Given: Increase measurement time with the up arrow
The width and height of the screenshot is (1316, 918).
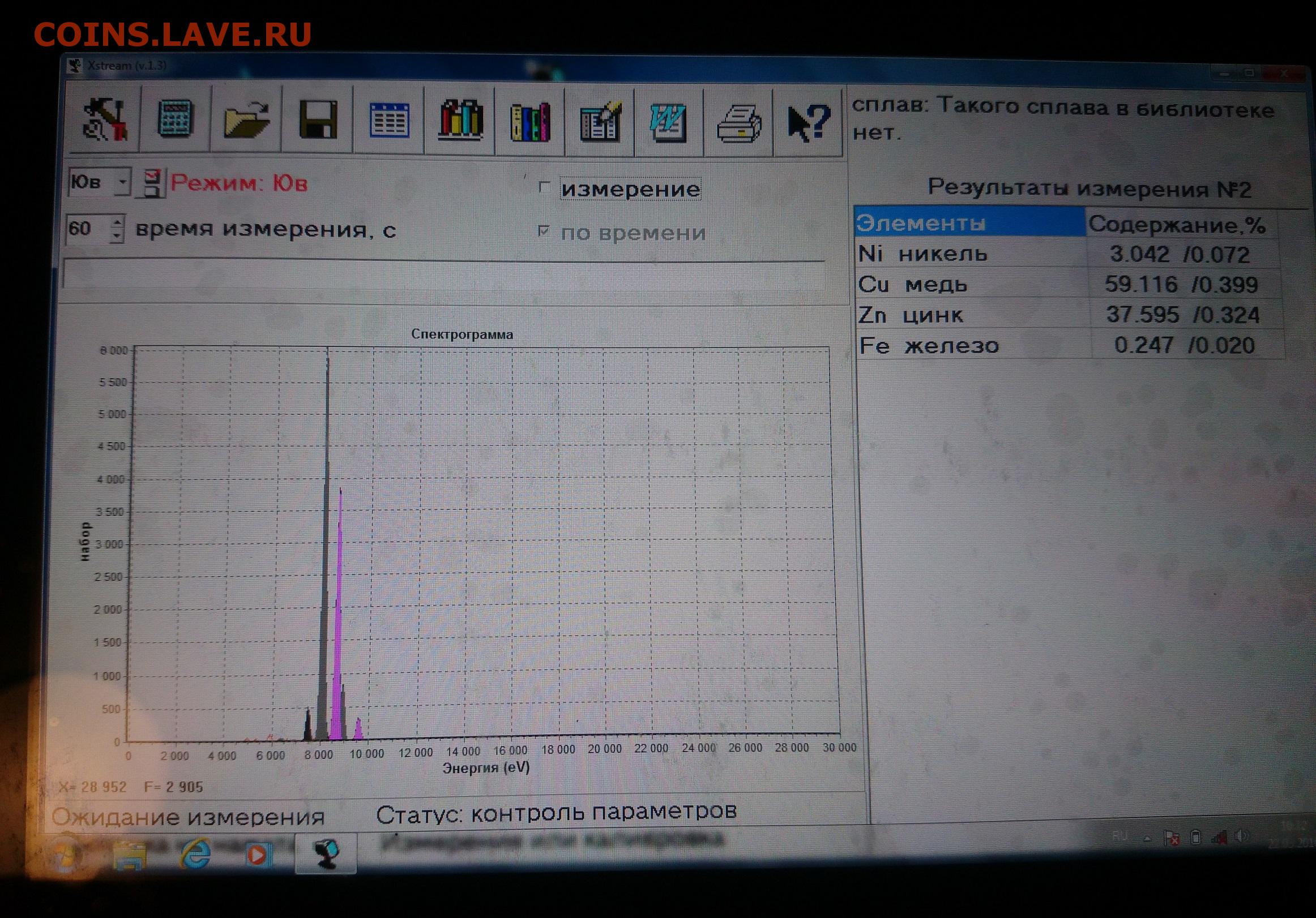Looking at the screenshot, I should (x=117, y=222).
